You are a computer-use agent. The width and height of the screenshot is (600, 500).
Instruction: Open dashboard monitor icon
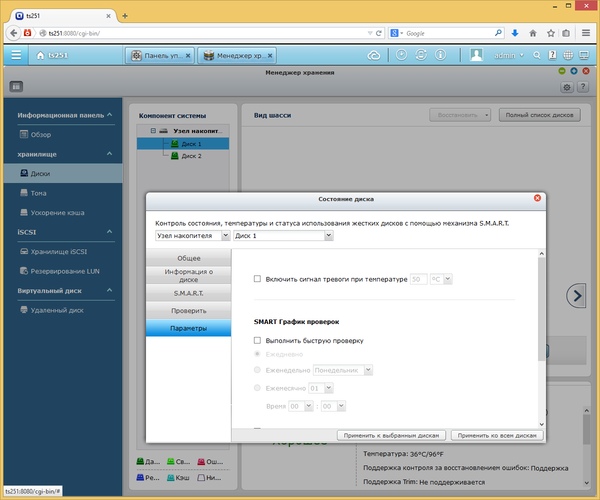584,55
